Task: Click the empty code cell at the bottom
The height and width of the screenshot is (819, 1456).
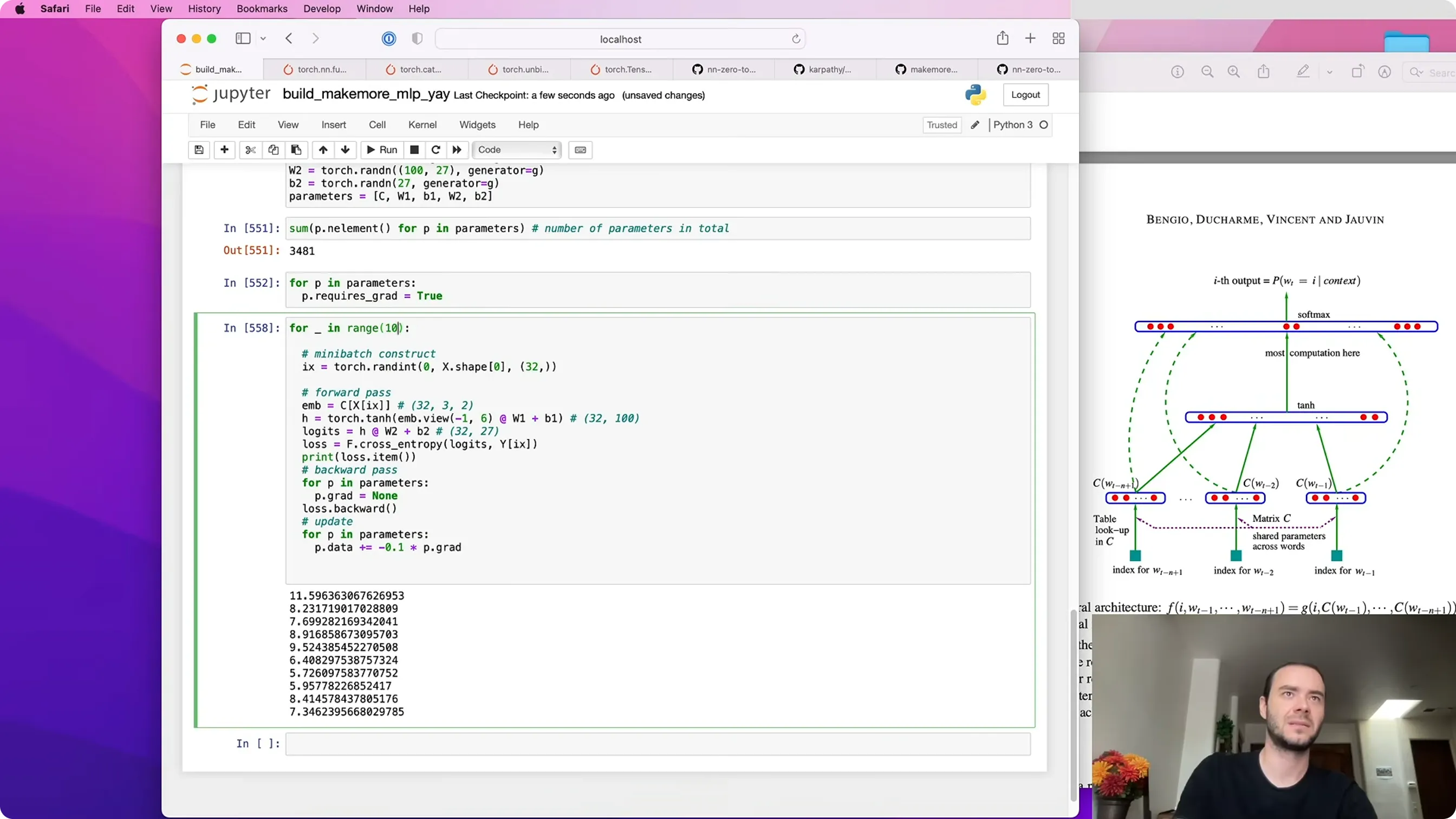Action: (658, 744)
